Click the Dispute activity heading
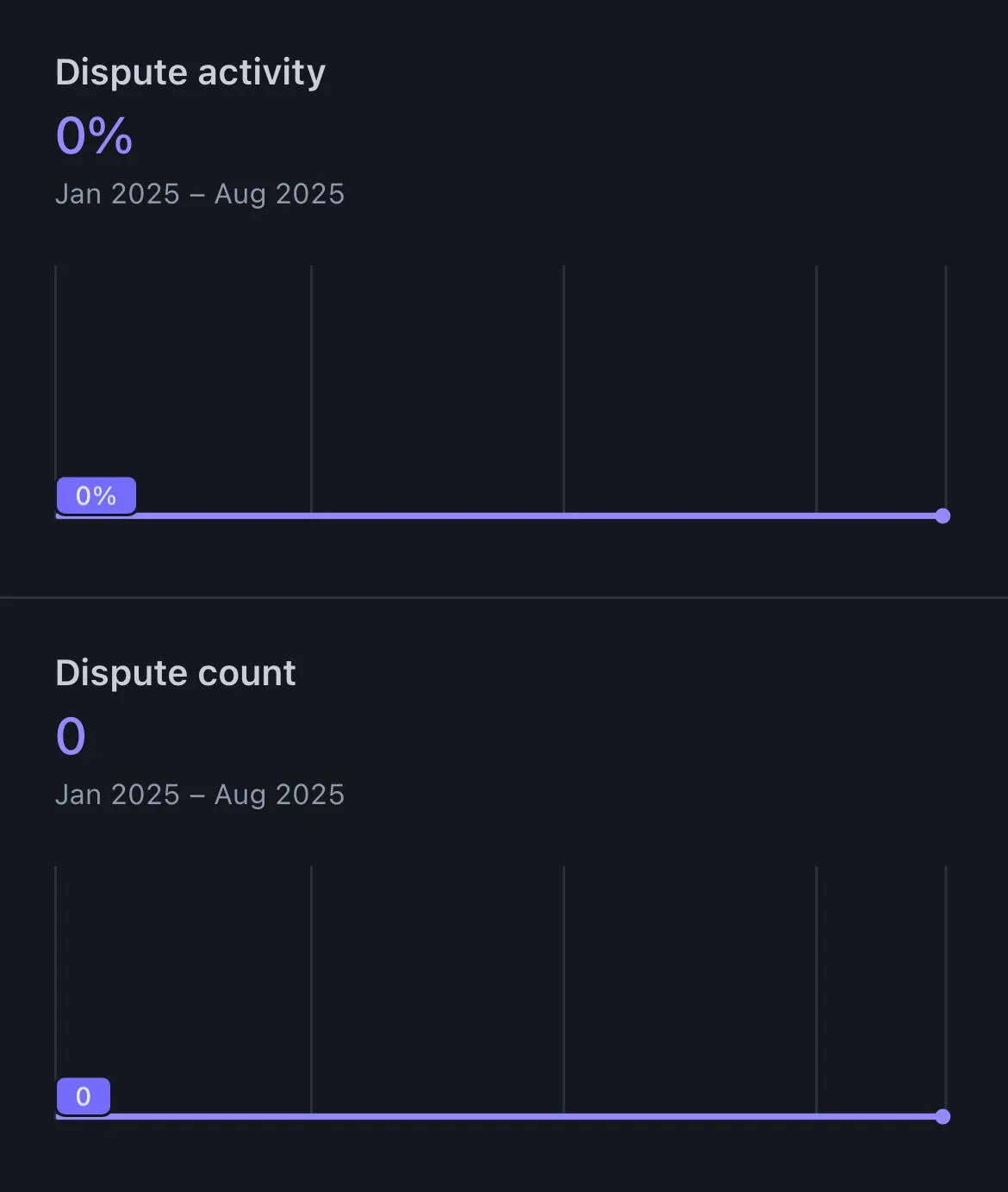 coord(190,72)
